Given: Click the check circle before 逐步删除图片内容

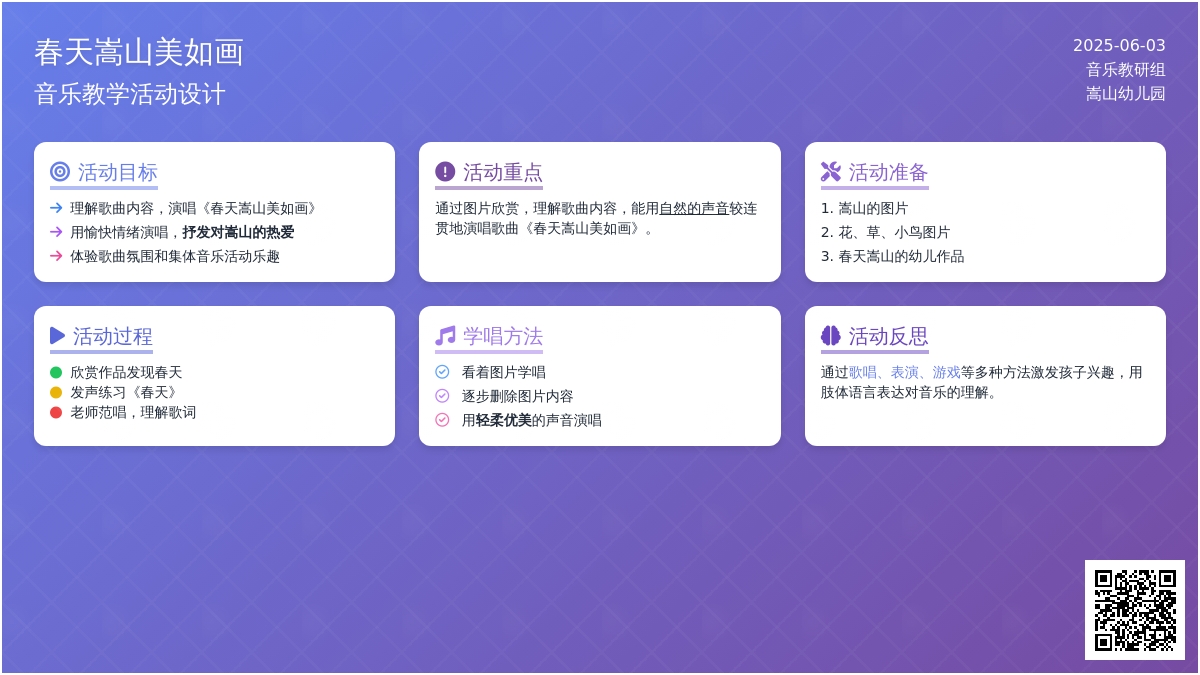Looking at the screenshot, I should [442, 396].
